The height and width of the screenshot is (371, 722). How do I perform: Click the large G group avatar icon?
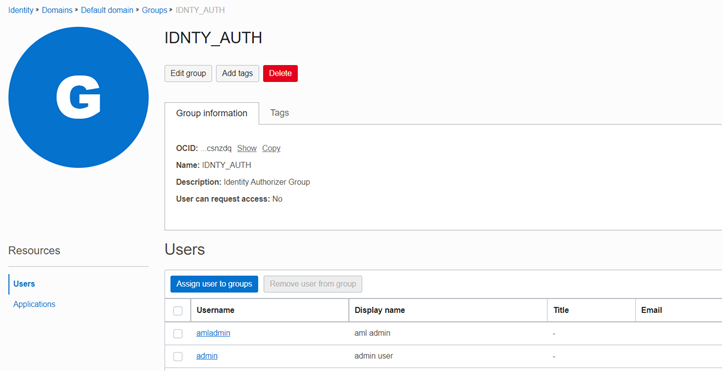click(x=78, y=97)
